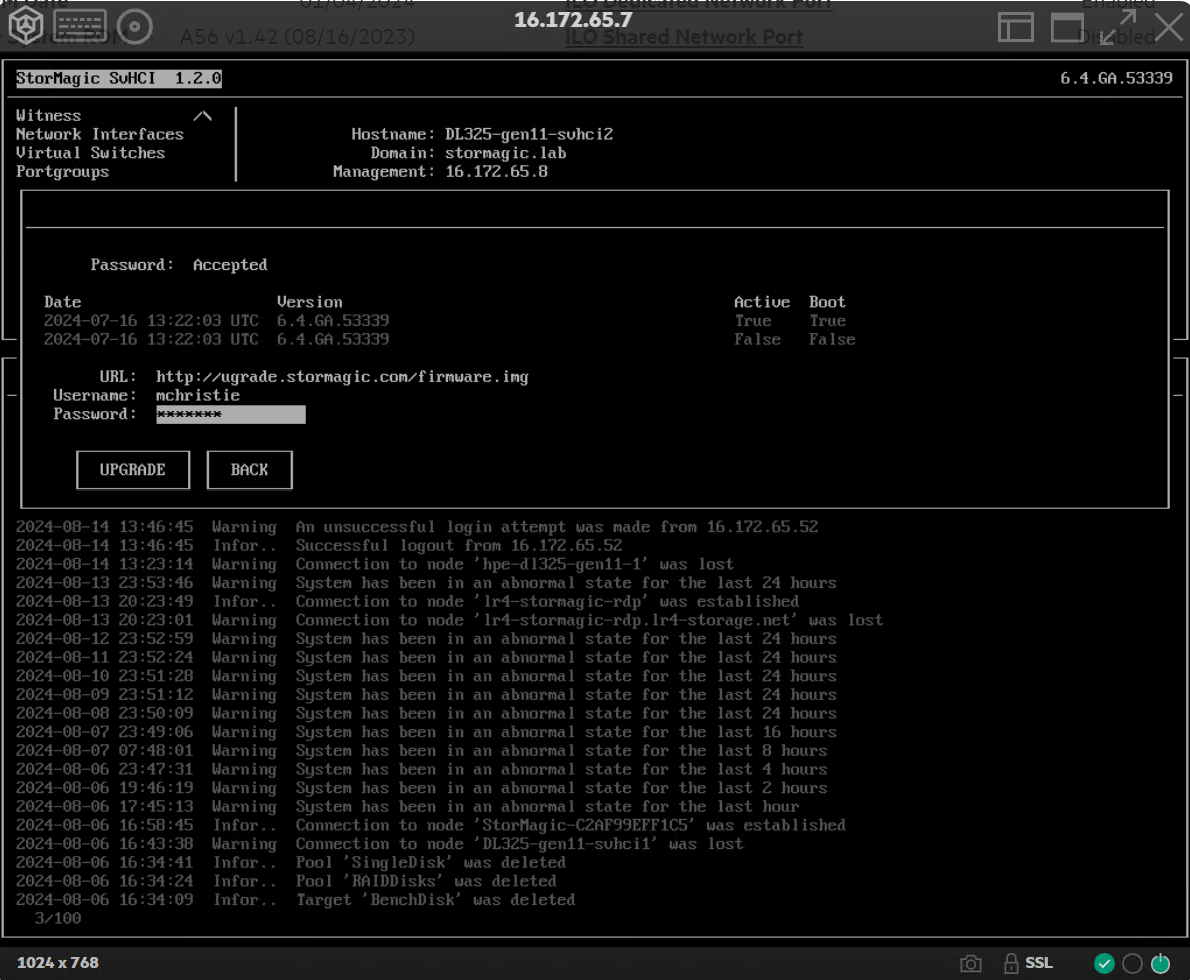This screenshot has width=1190, height=980.
Task: Click log entry for lr4-storage.net was lost
Action: pos(449,620)
